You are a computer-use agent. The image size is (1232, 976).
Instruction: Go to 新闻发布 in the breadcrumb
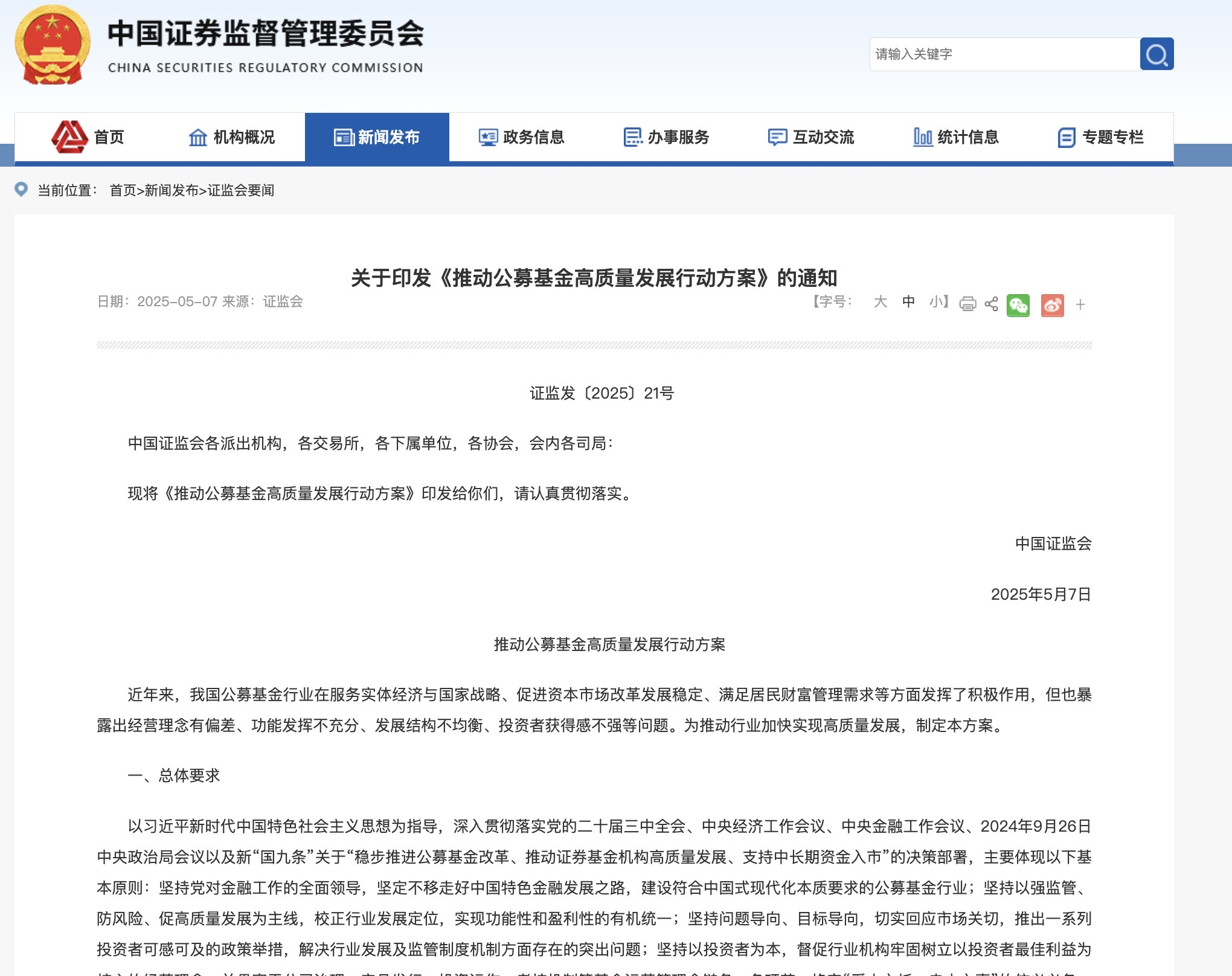coord(172,190)
